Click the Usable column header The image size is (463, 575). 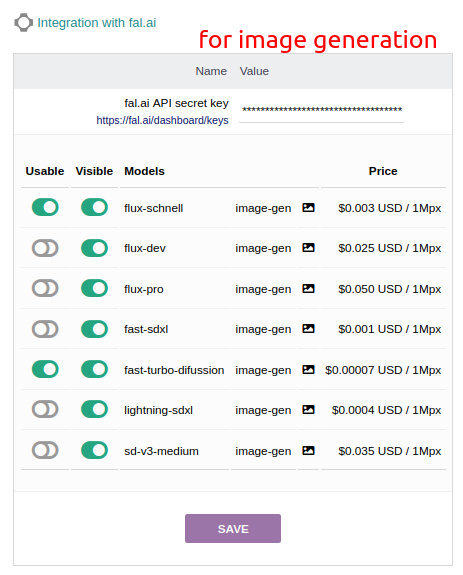(45, 171)
